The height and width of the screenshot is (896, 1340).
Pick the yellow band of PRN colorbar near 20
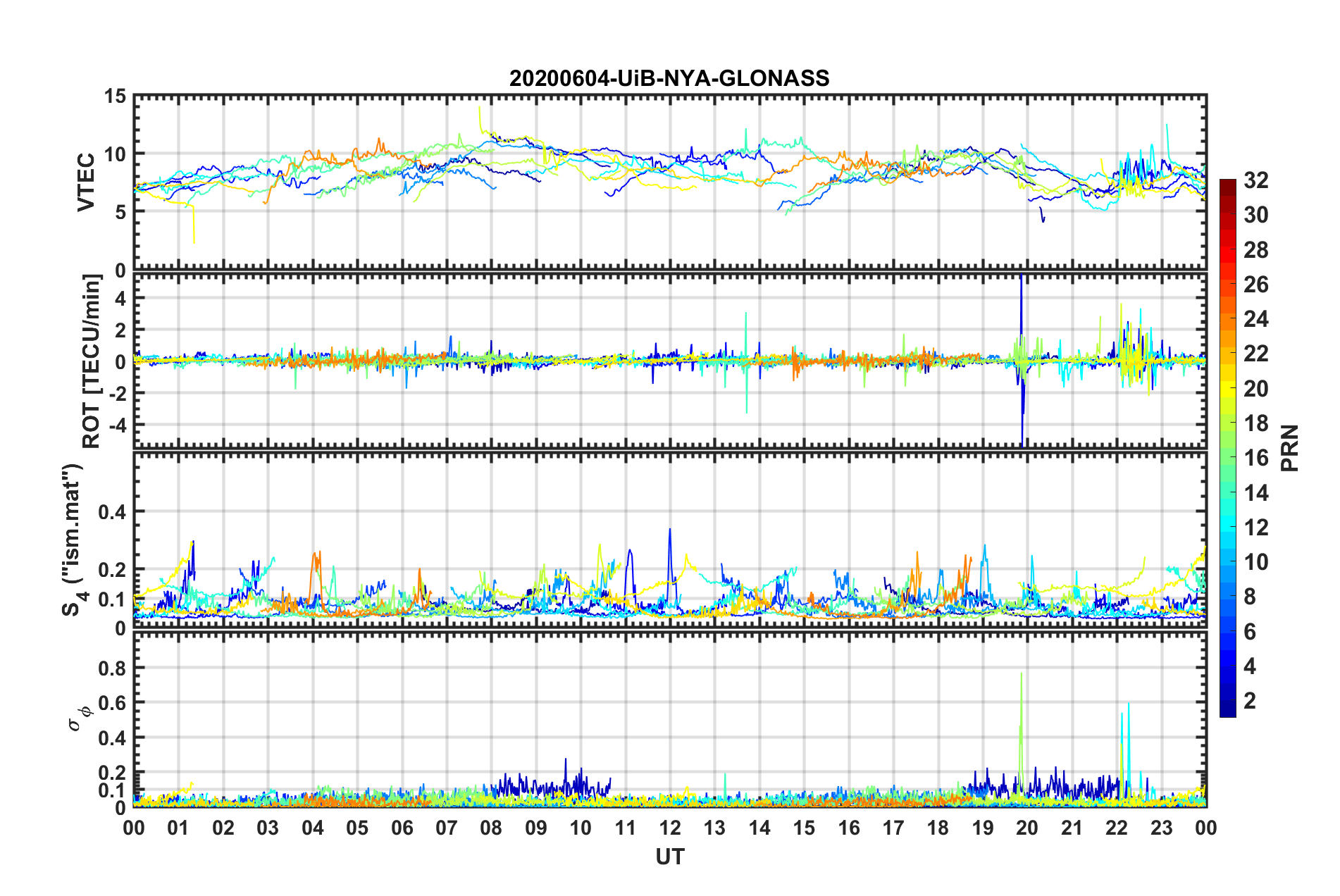click(x=1227, y=389)
